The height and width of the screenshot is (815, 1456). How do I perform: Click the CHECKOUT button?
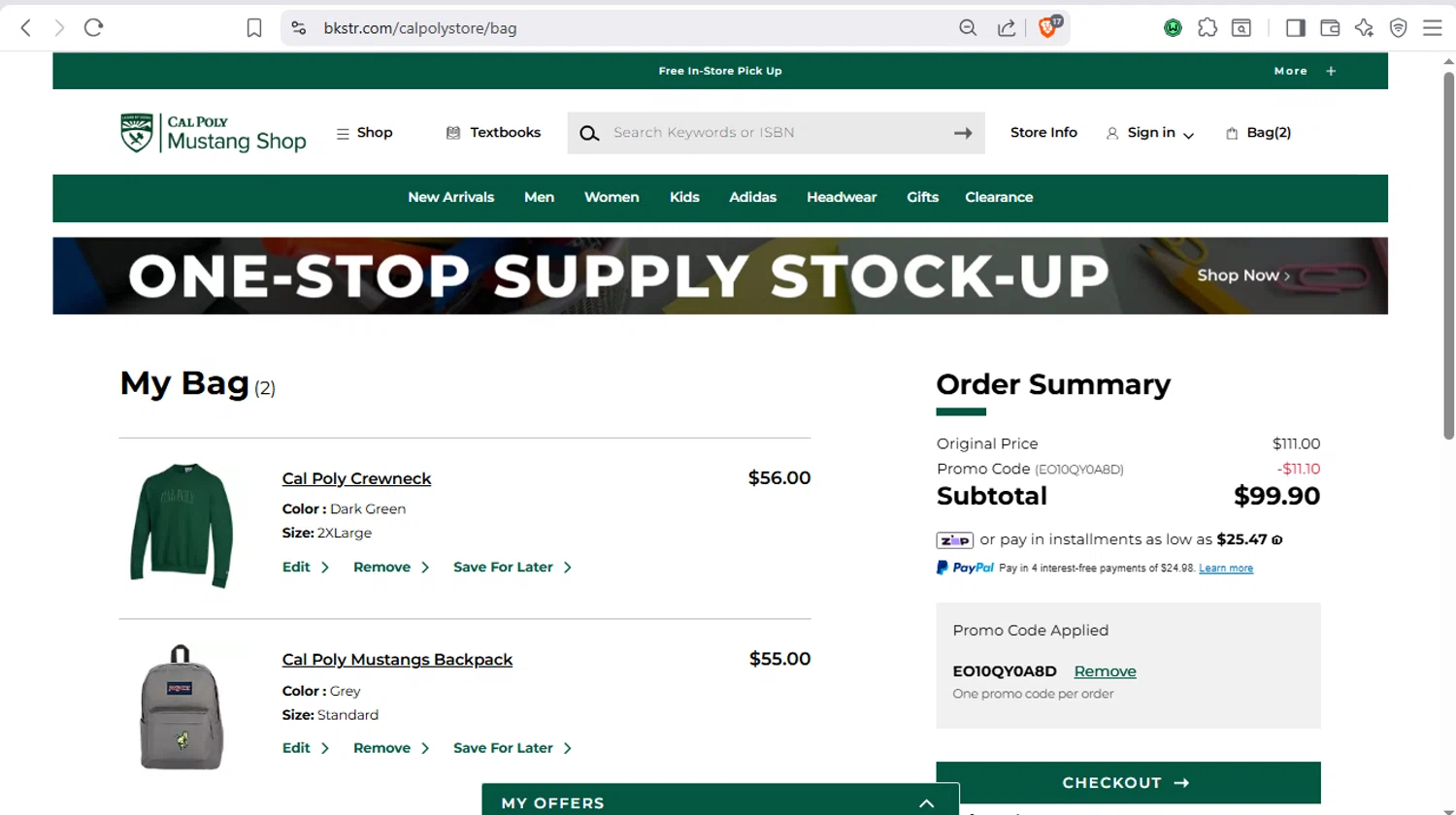[x=1128, y=782]
